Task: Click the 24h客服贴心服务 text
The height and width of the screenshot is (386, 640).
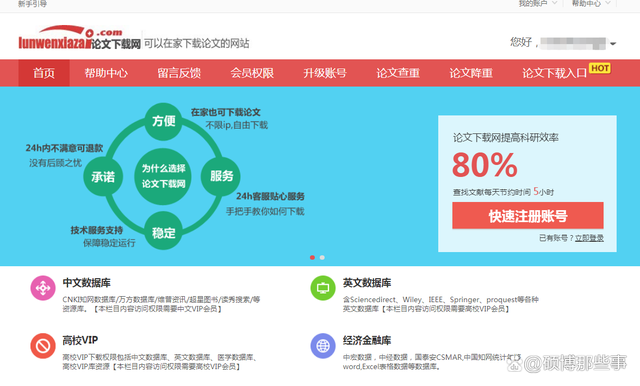Action: point(270,196)
